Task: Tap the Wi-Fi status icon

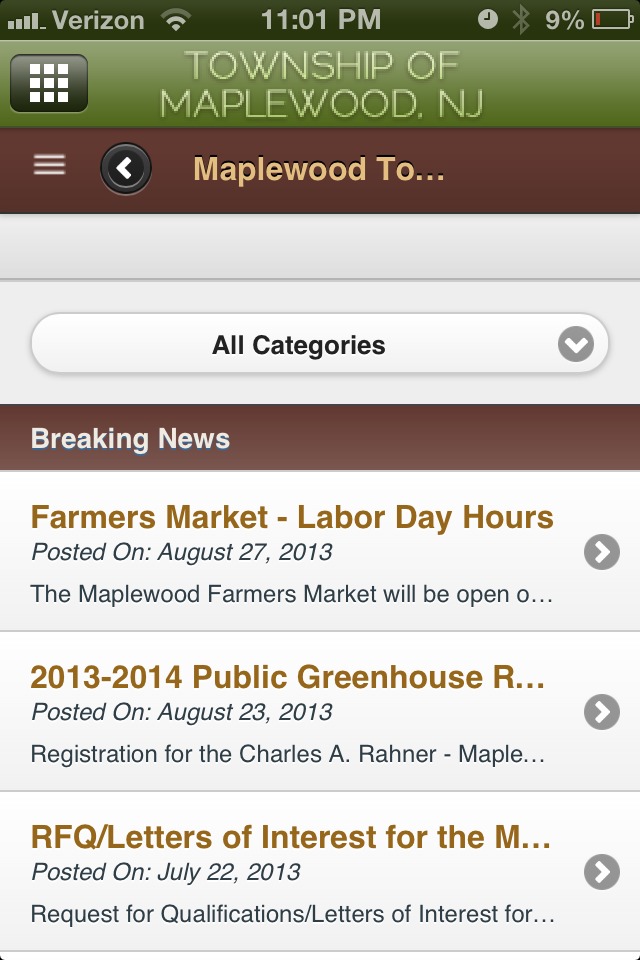Action: 176,20
